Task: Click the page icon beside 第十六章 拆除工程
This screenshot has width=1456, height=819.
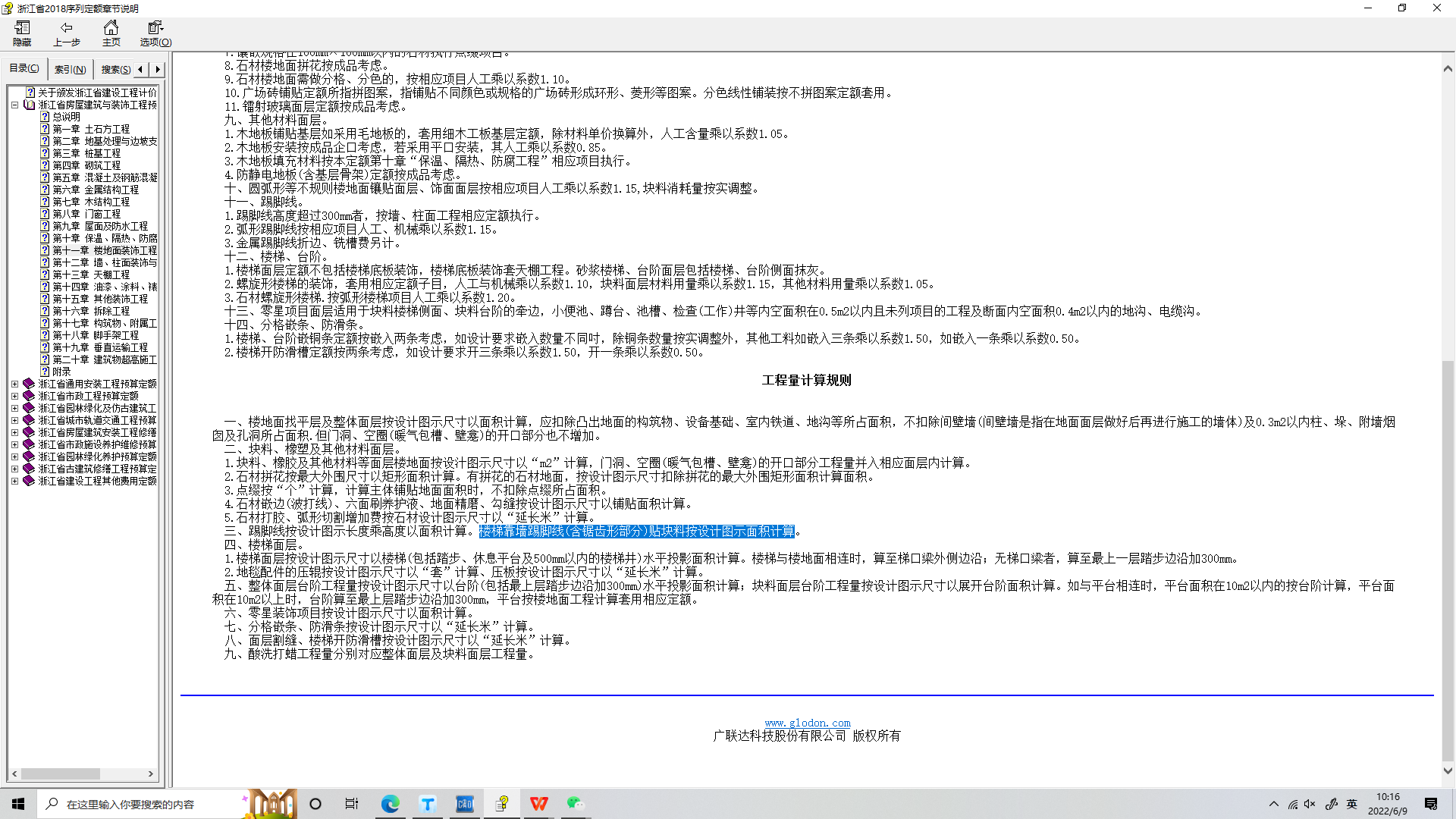Action: coord(45,311)
